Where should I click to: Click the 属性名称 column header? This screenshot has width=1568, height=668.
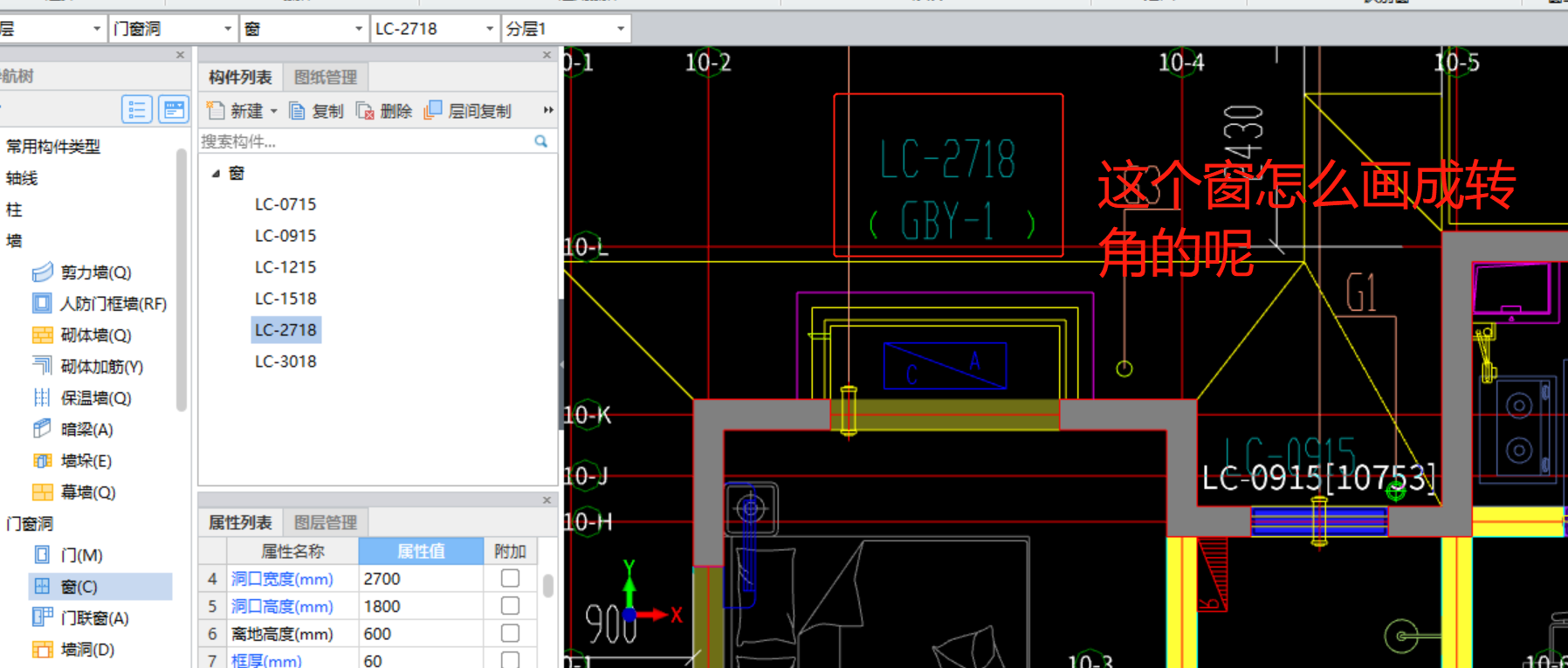pyautogui.click(x=292, y=551)
